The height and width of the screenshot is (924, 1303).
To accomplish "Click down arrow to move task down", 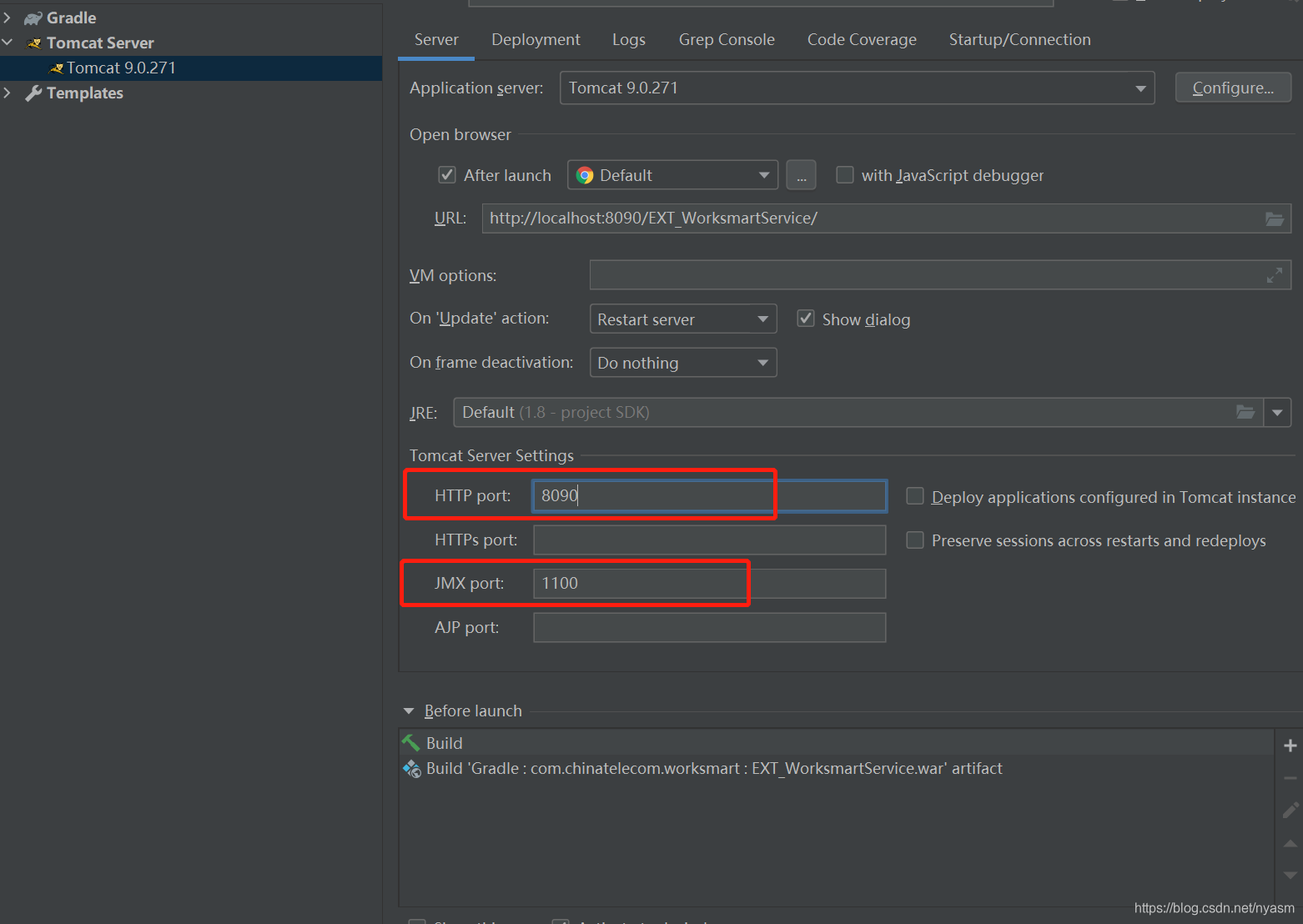I will [1290, 875].
